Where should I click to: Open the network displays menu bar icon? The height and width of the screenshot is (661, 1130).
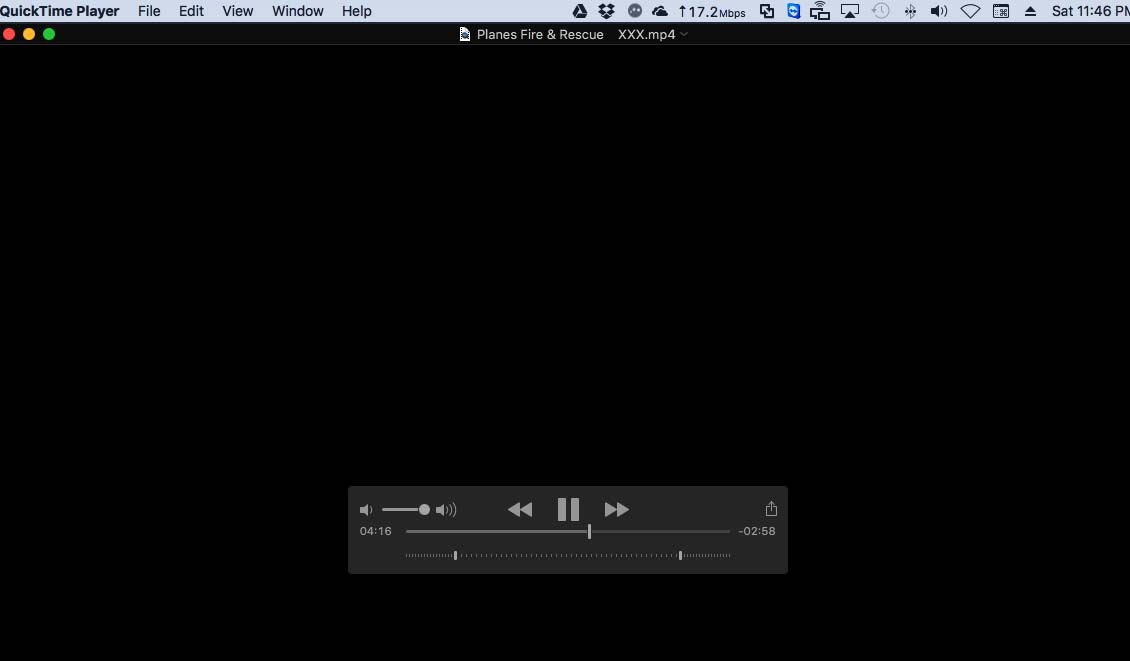click(820, 11)
